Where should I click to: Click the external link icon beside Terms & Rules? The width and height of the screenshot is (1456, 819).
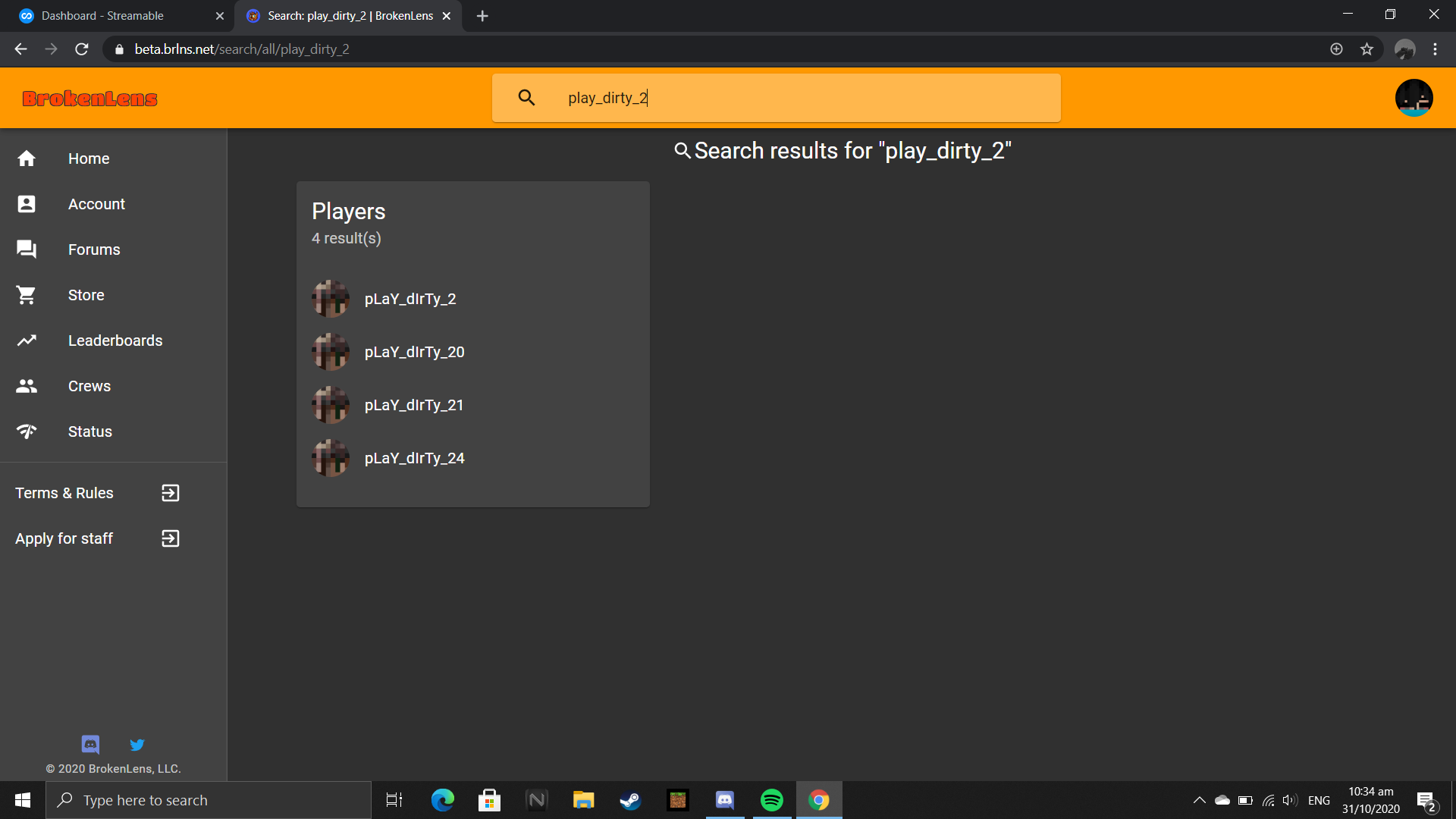[x=171, y=493]
